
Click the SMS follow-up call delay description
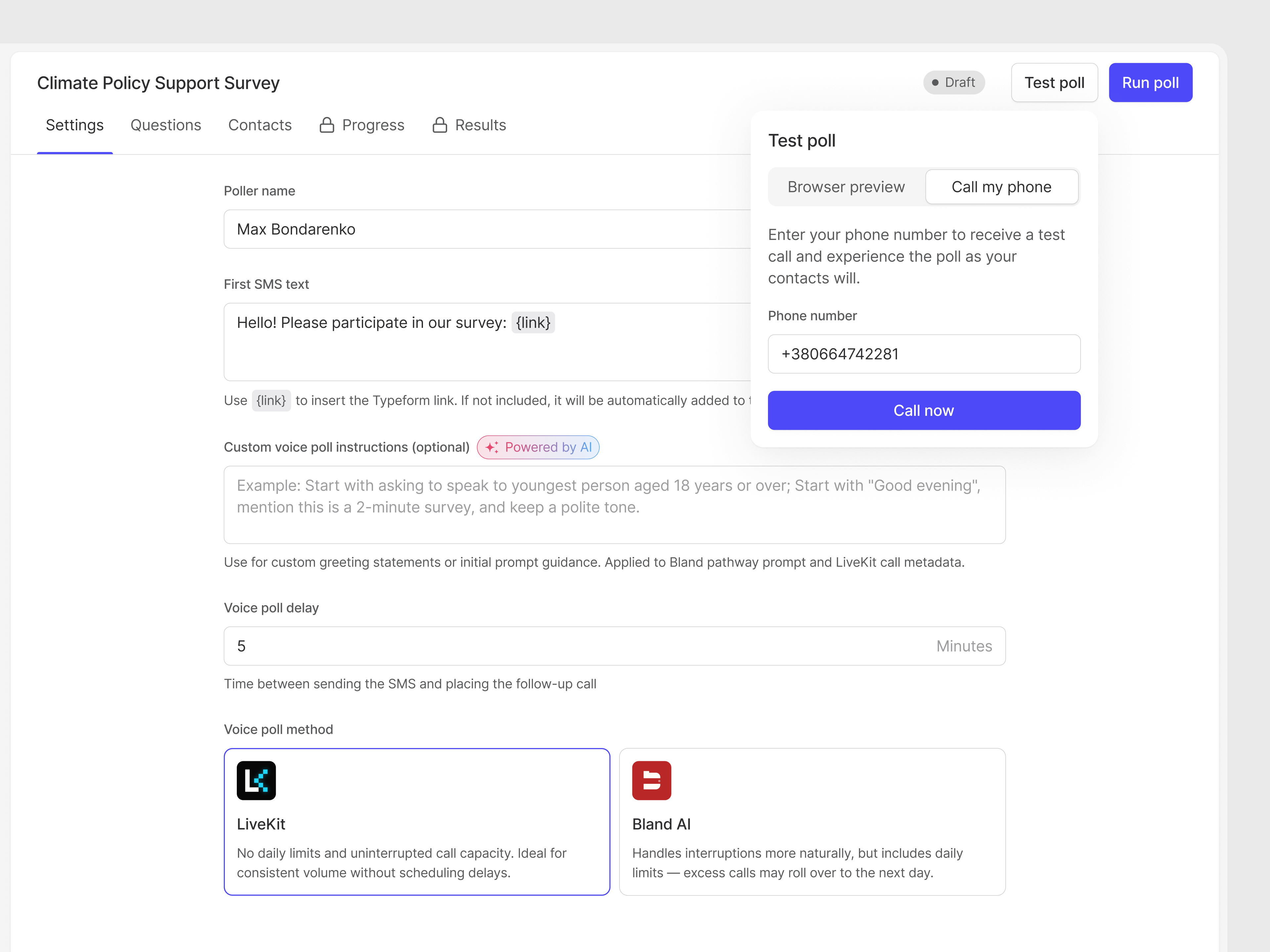(410, 684)
